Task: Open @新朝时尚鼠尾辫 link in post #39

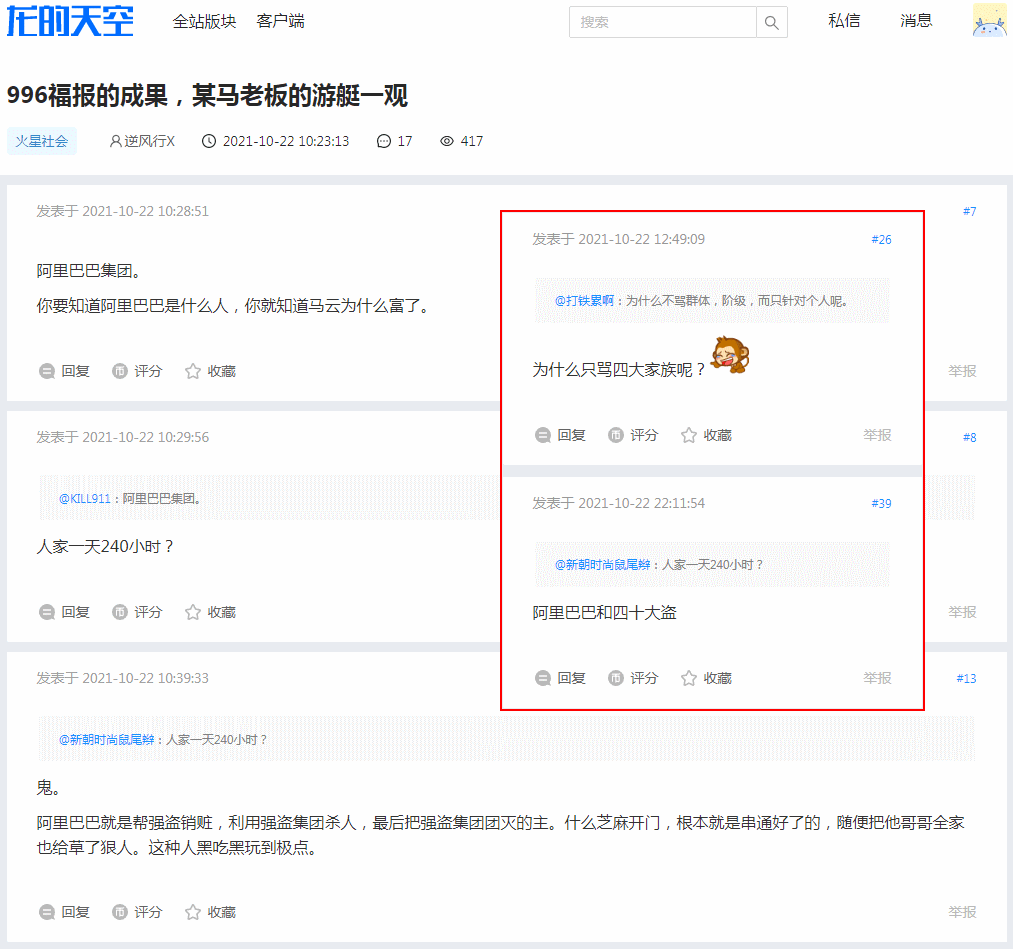Action: (603, 565)
